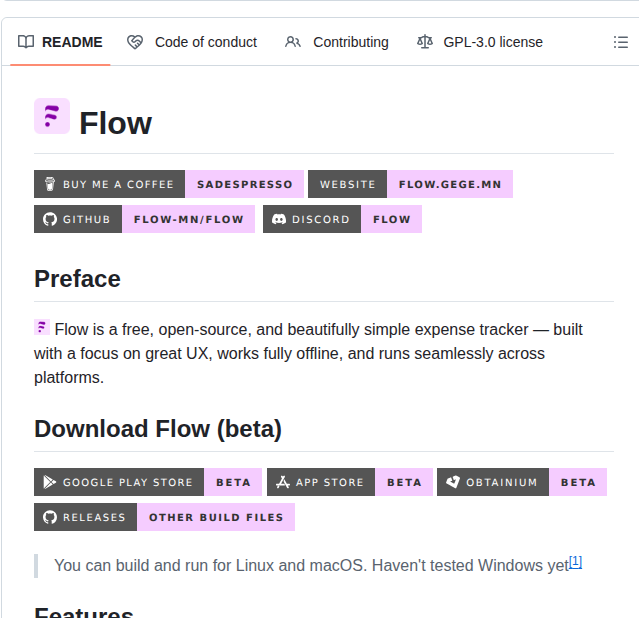Click the heart icon beside Code of conduct

click(x=135, y=42)
